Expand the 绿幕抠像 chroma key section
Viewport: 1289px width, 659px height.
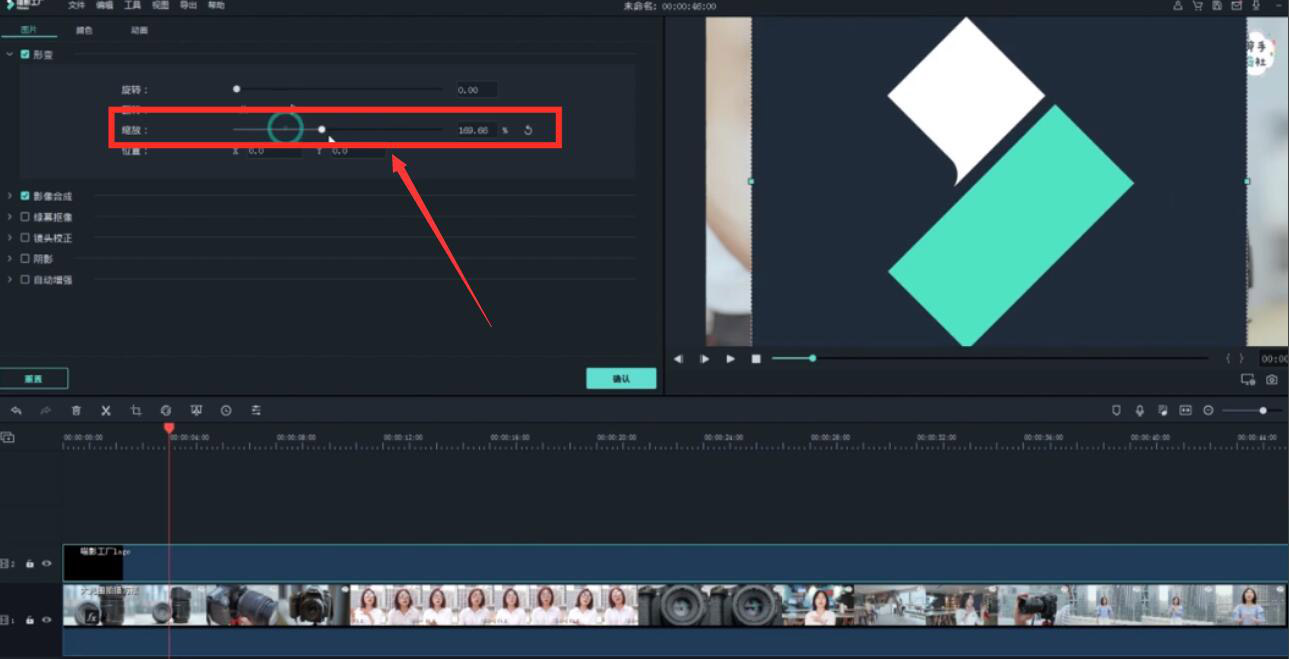(10, 217)
